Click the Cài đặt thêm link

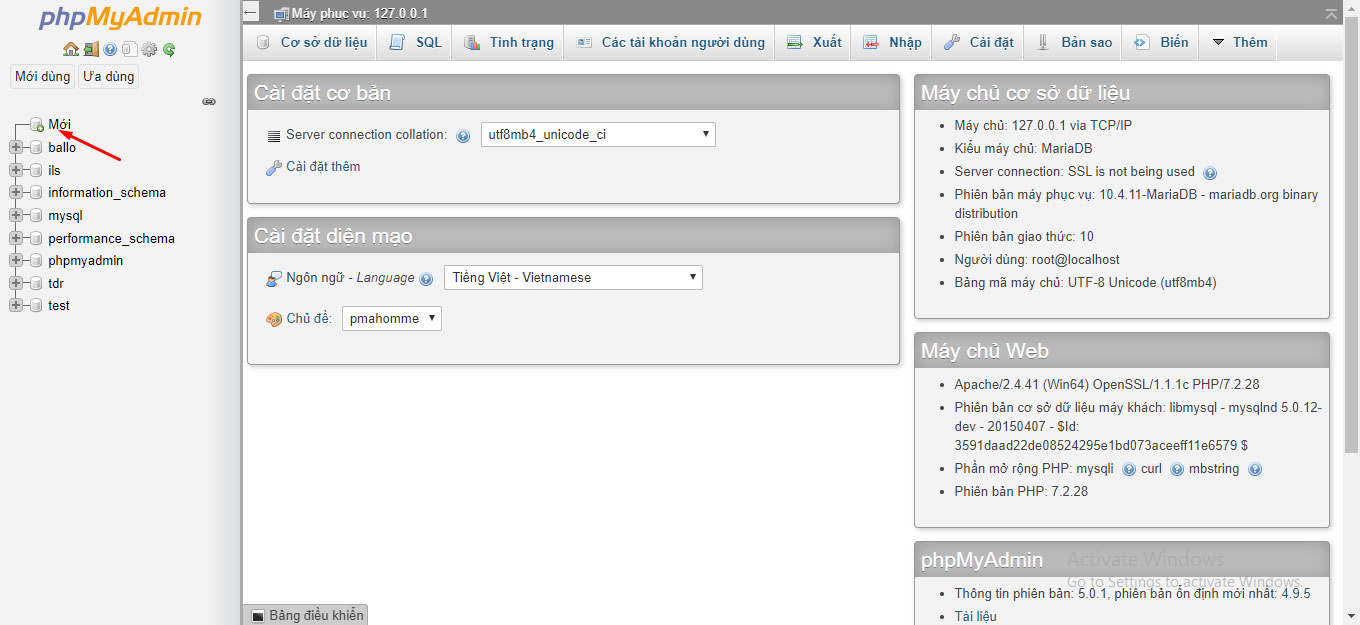(x=322, y=167)
